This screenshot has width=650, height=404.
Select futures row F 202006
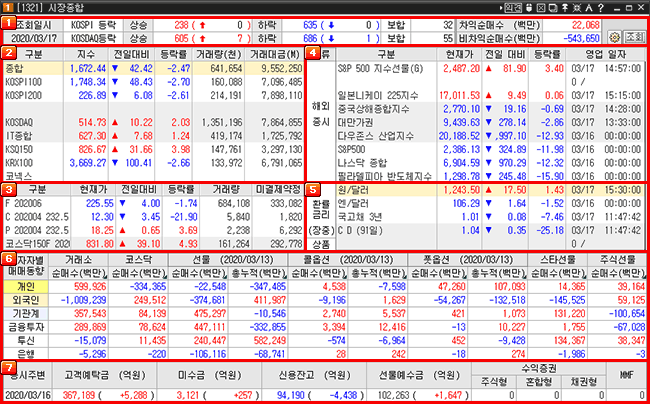tap(153, 203)
